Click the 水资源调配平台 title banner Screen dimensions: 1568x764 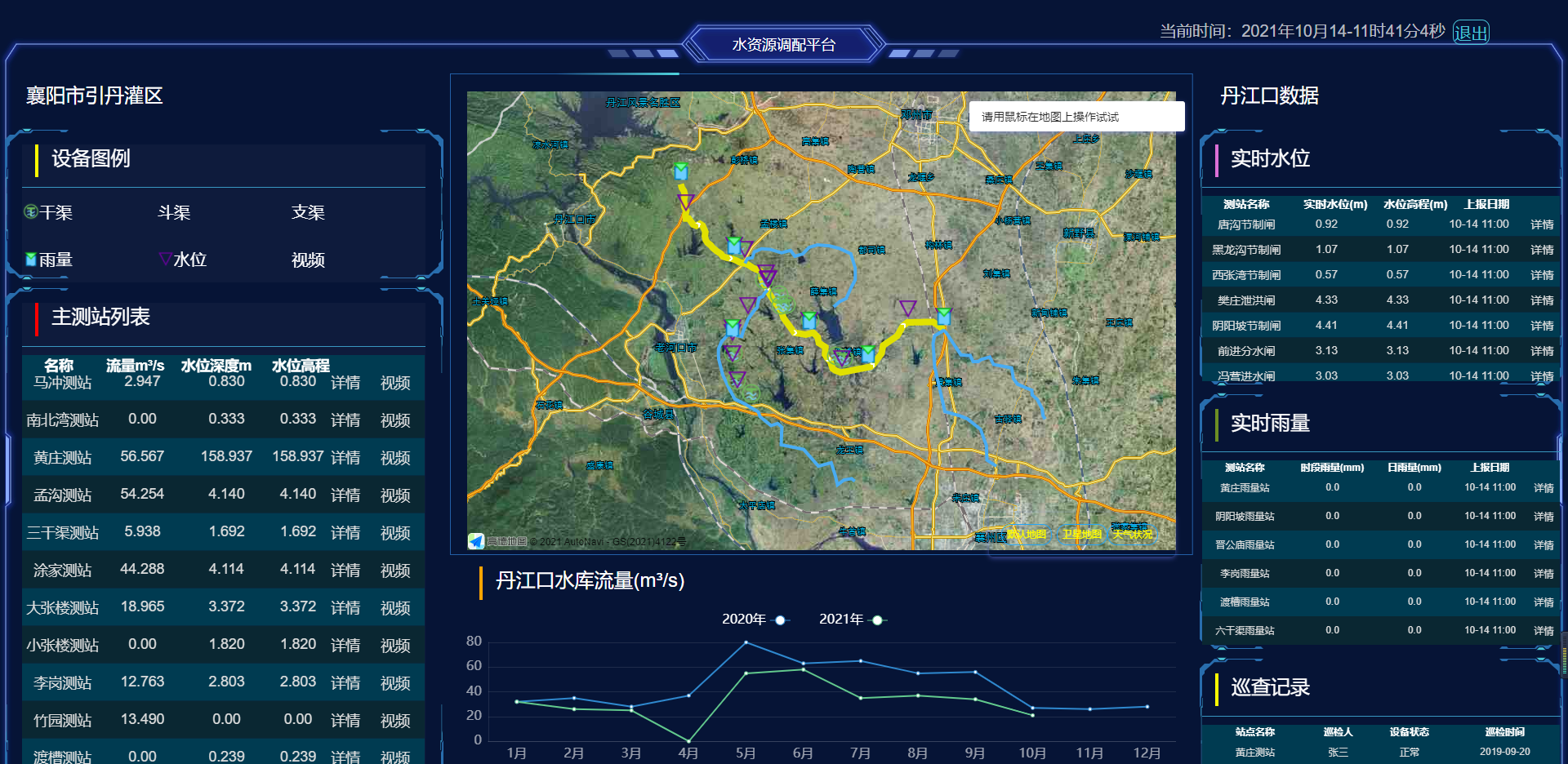pyautogui.click(x=783, y=45)
